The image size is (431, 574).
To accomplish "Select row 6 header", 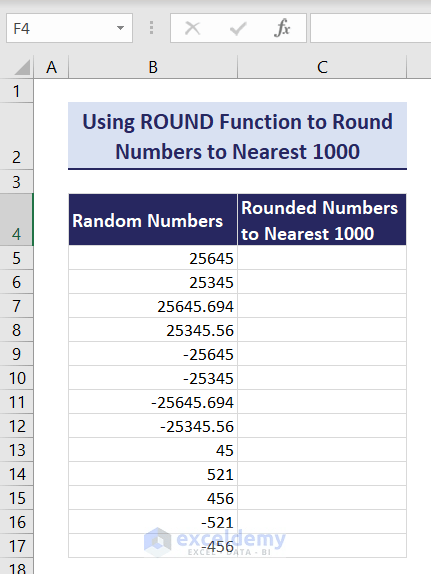I will pyautogui.click(x=16, y=282).
